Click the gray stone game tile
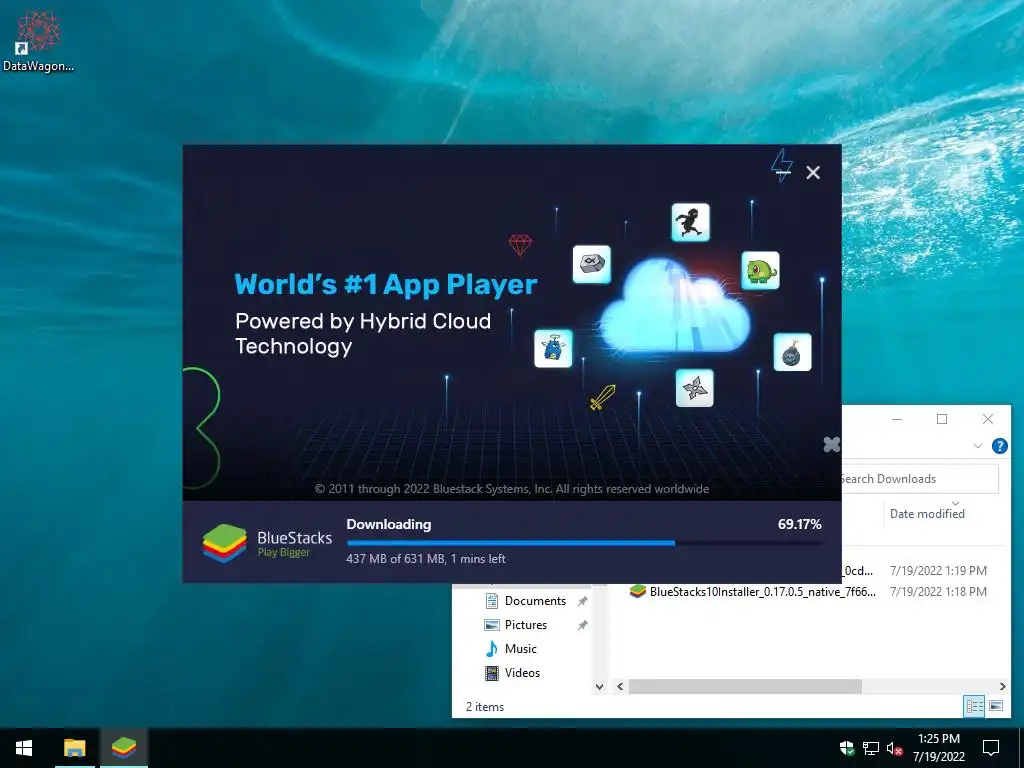The width and height of the screenshot is (1024, 768). pyautogui.click(x=592, y=264)
